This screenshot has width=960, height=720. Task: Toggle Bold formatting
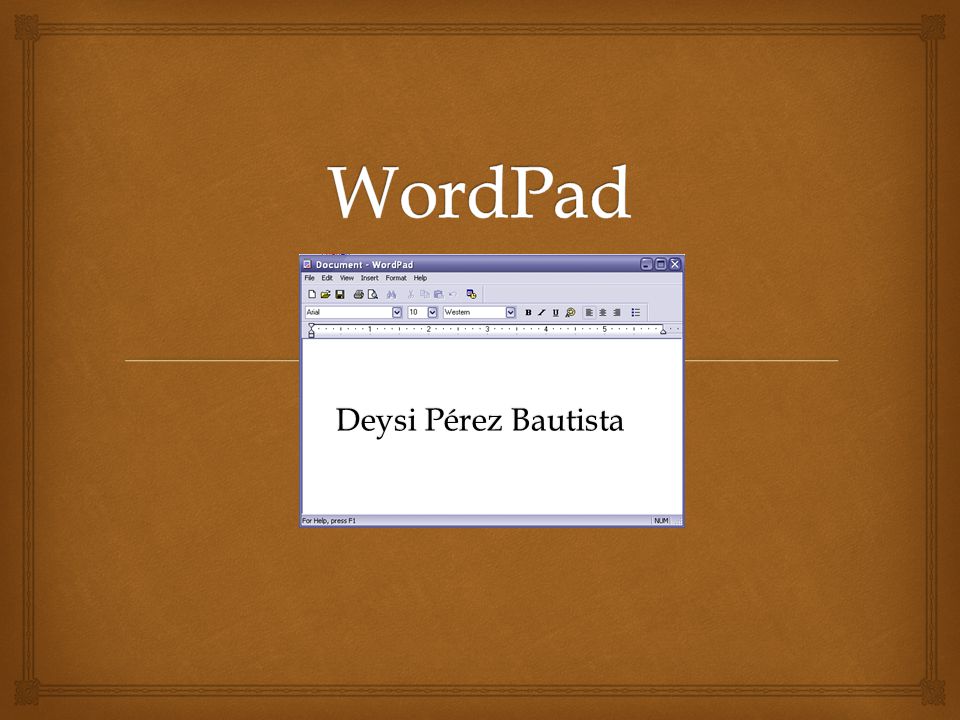coord(528,312)
